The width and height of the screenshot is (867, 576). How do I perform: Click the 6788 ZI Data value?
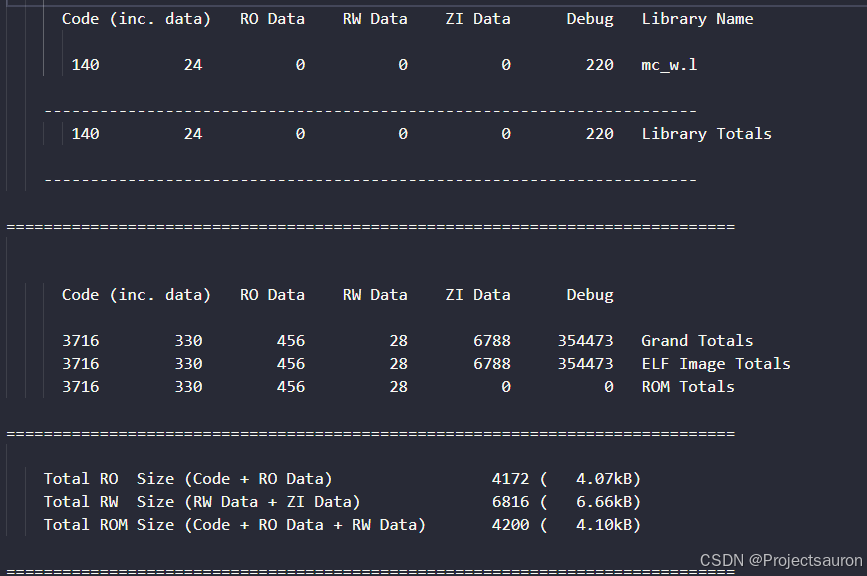[491, 340]
